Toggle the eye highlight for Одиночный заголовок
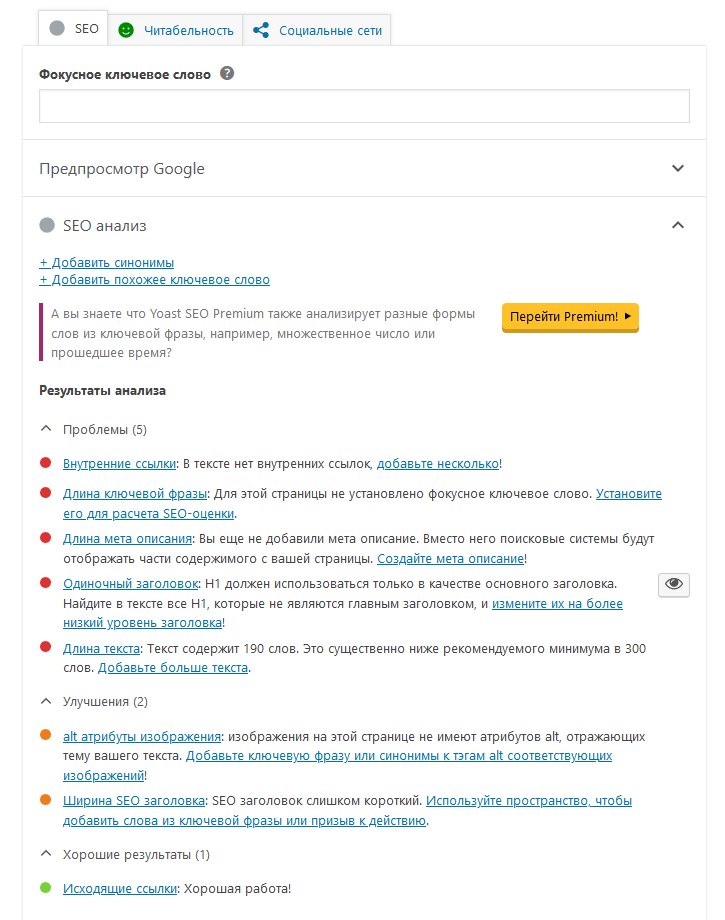725x920 pixels. point(674,585)
